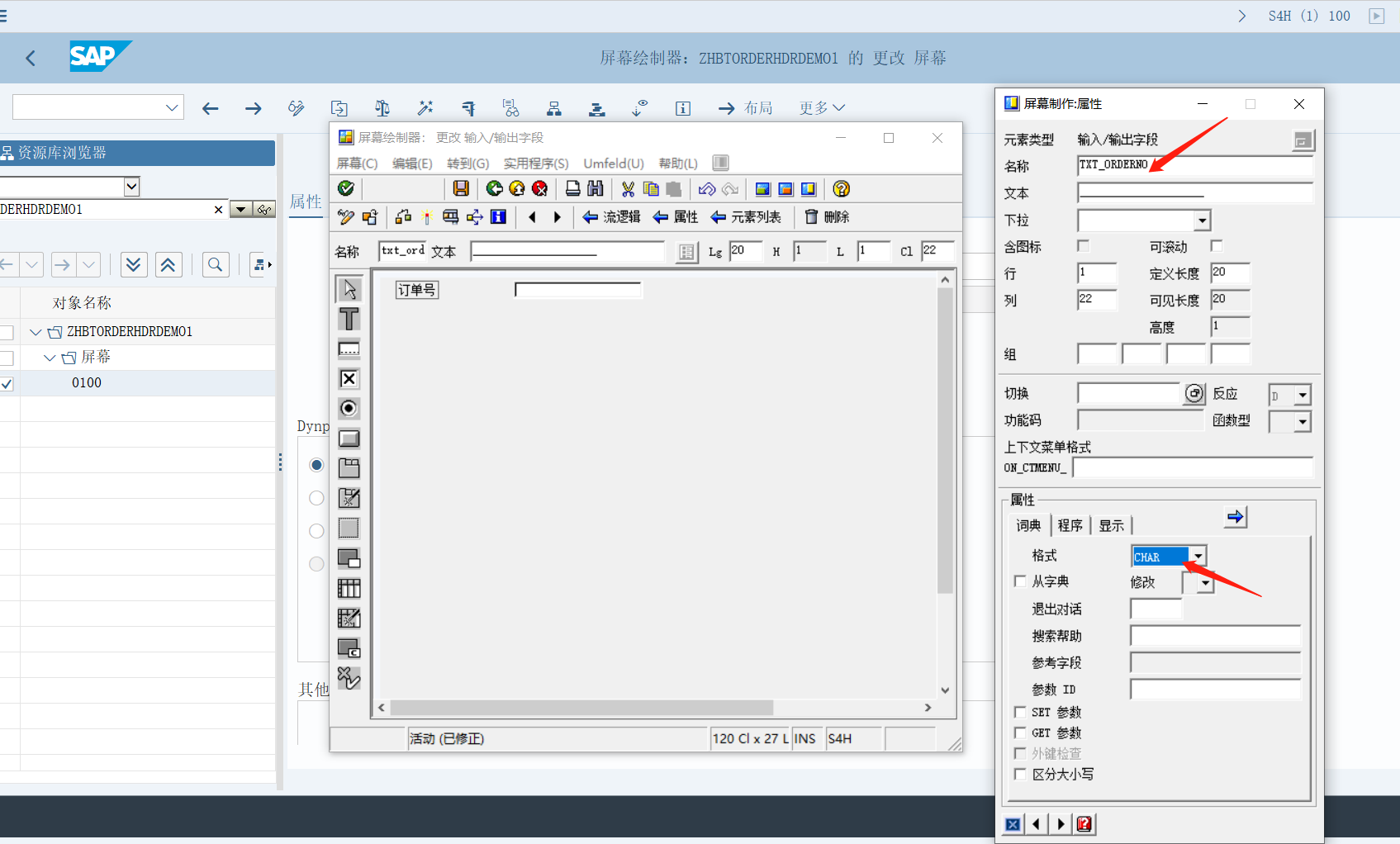Click the Undo arrow icon in painter toolbar
This screenshot has width=1400, height=844.
pos(707,189)
